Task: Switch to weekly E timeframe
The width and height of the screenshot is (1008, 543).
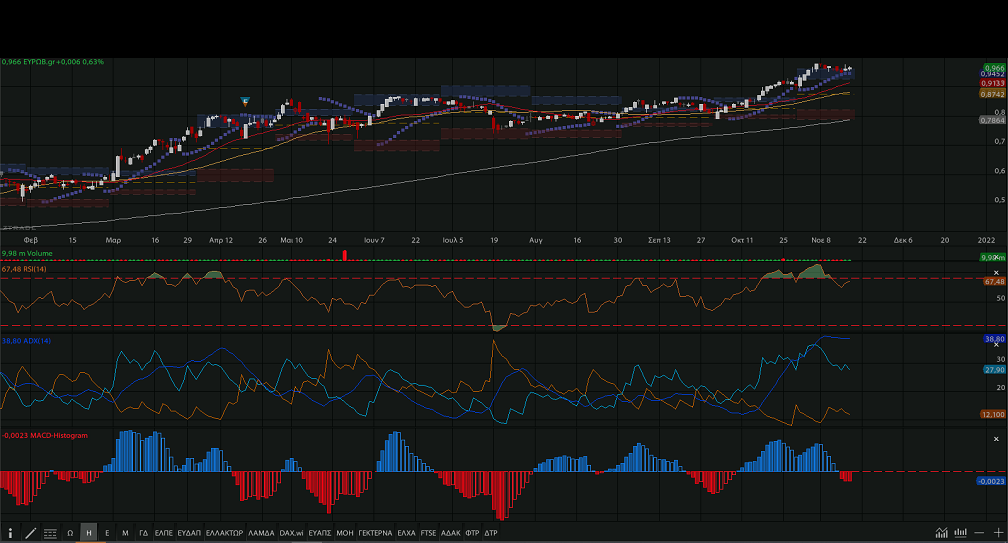Action: pyautogui.click(x=107, y=533)
